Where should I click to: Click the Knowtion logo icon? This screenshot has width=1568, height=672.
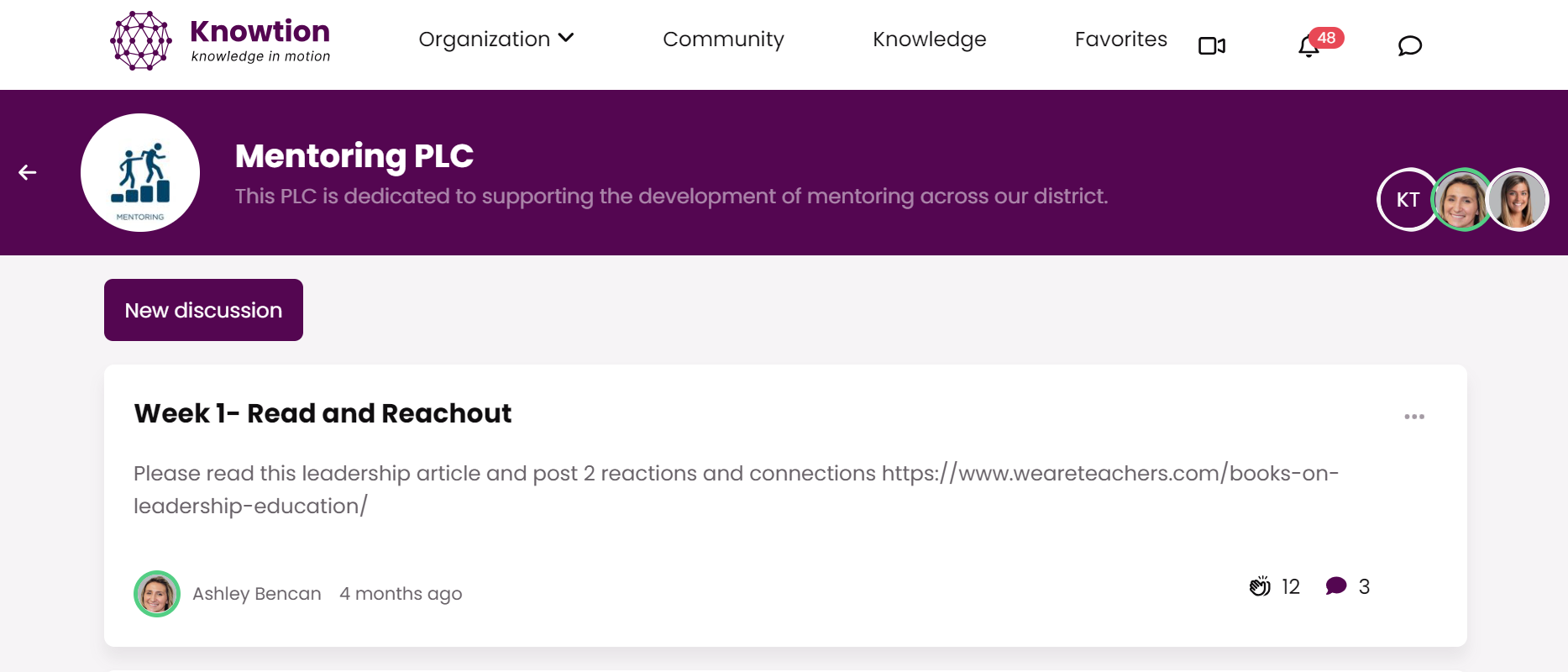141,40
